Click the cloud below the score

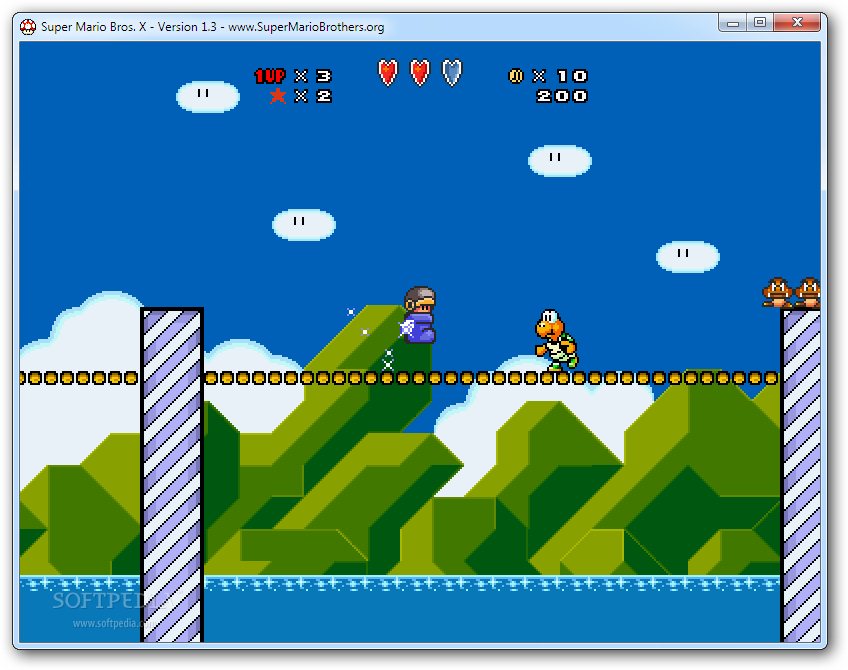(560, 161)
